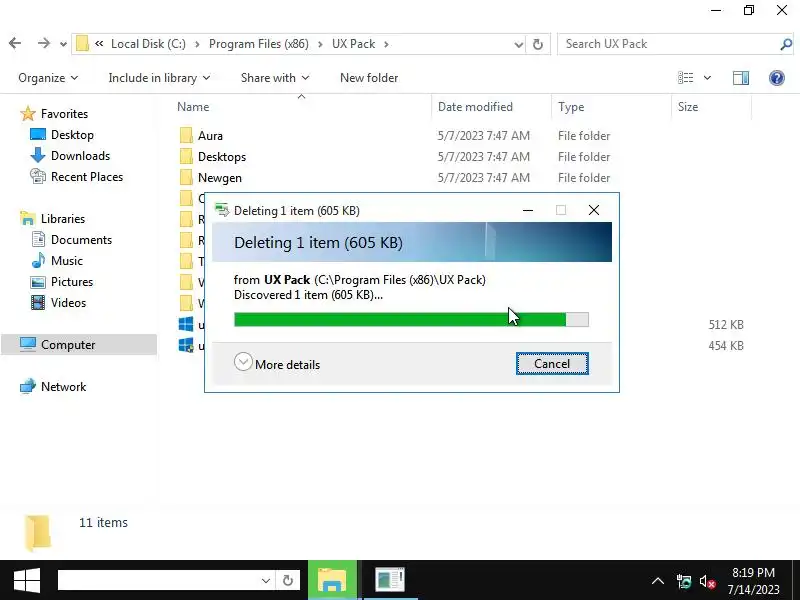The height and width of the screenshot is (600, 800).
Task: Refresh the UX Pack folder view
Action: tap(538, 44)
